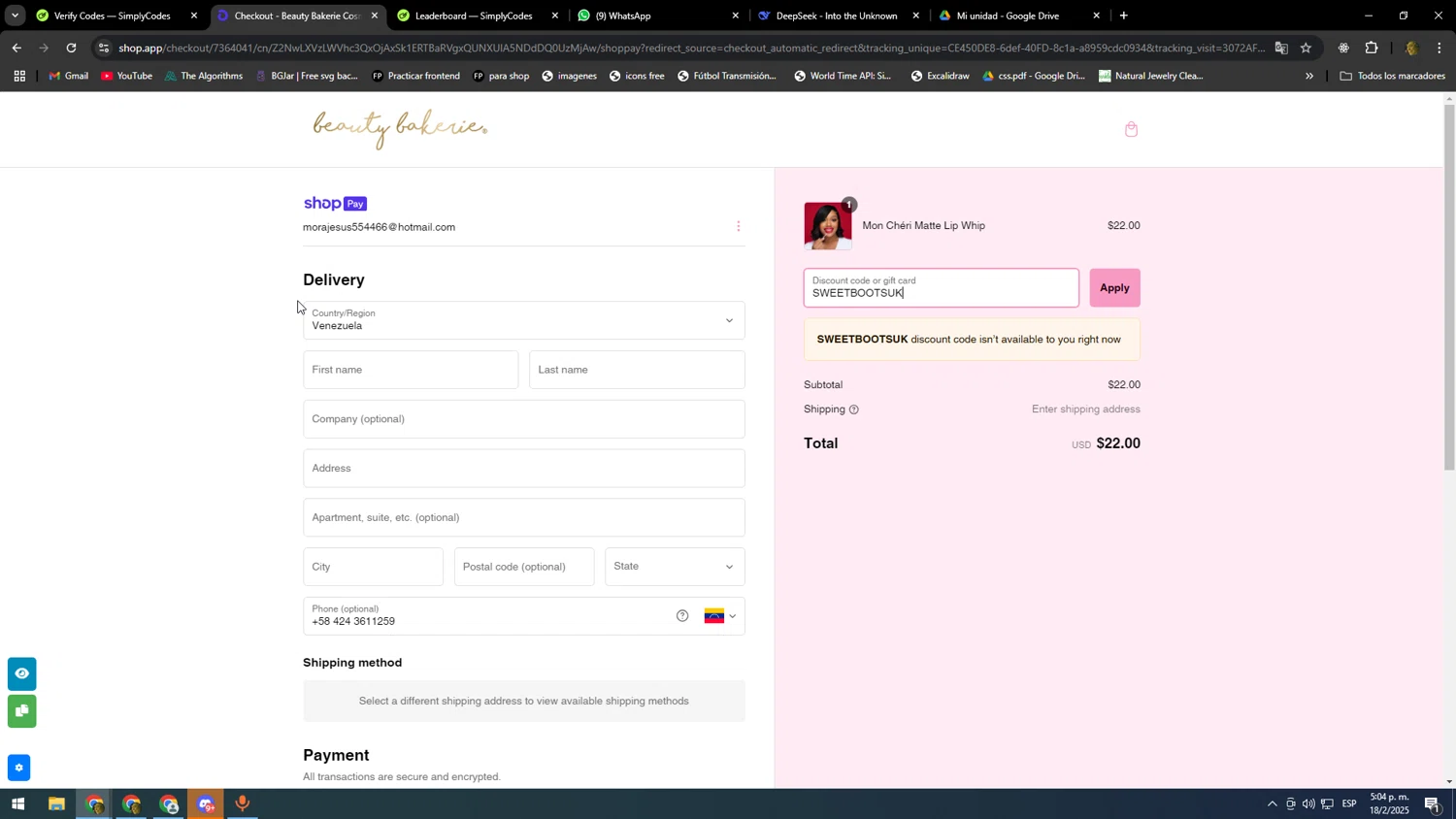This screenshot has width=1456, height=819.
Task: Click the browser address bar URL
Action: click(x=689, y=48)
